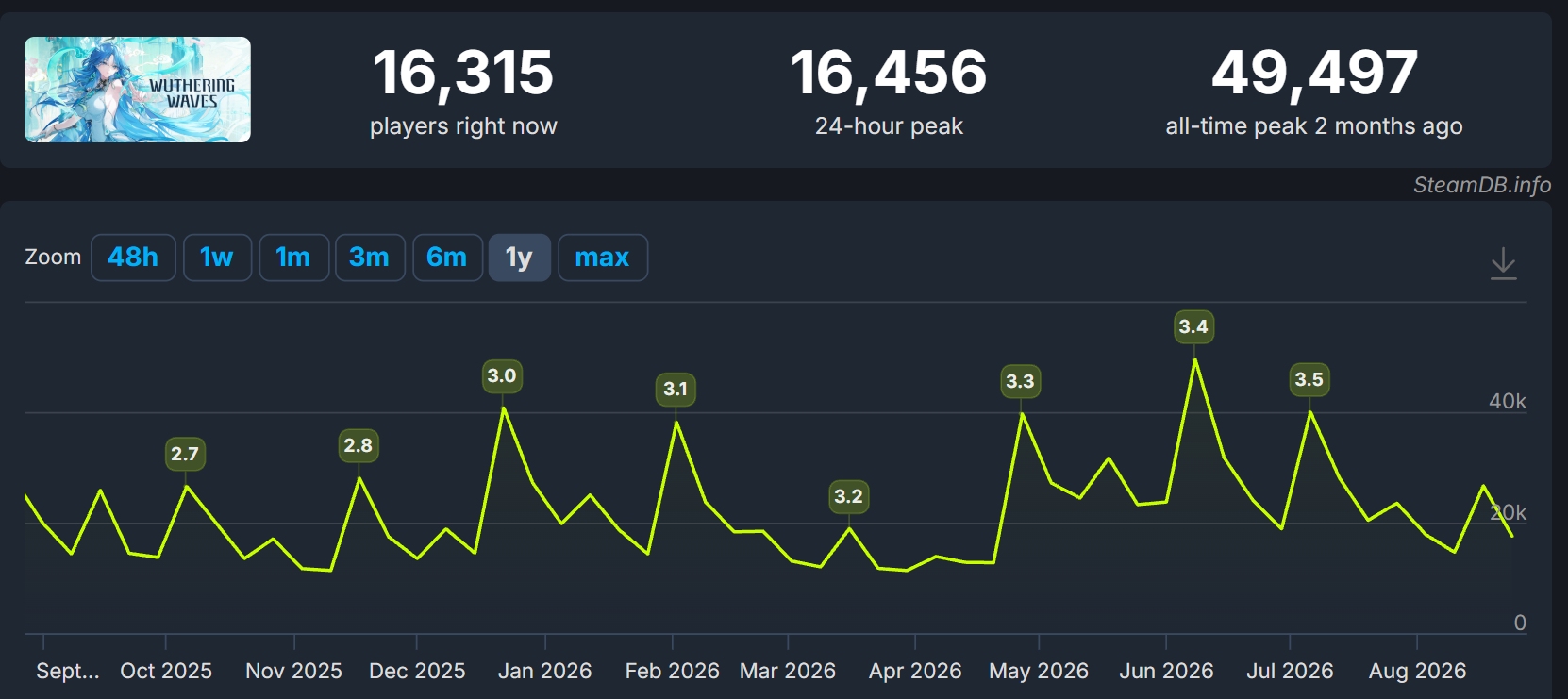Click the '24-hour peak' caption

889,126
